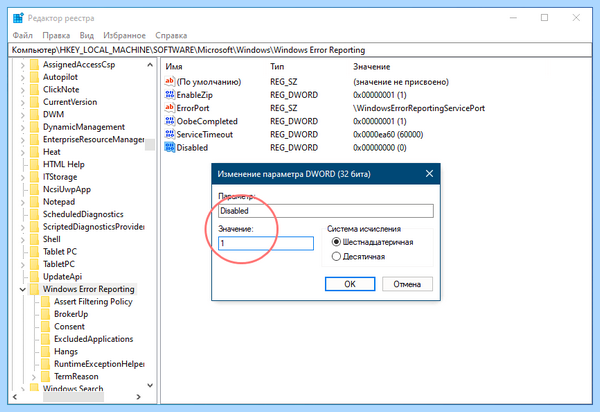Click the EnableZip DWORD value icon
This screenshot has height=412, width=600.
(170, 94)
